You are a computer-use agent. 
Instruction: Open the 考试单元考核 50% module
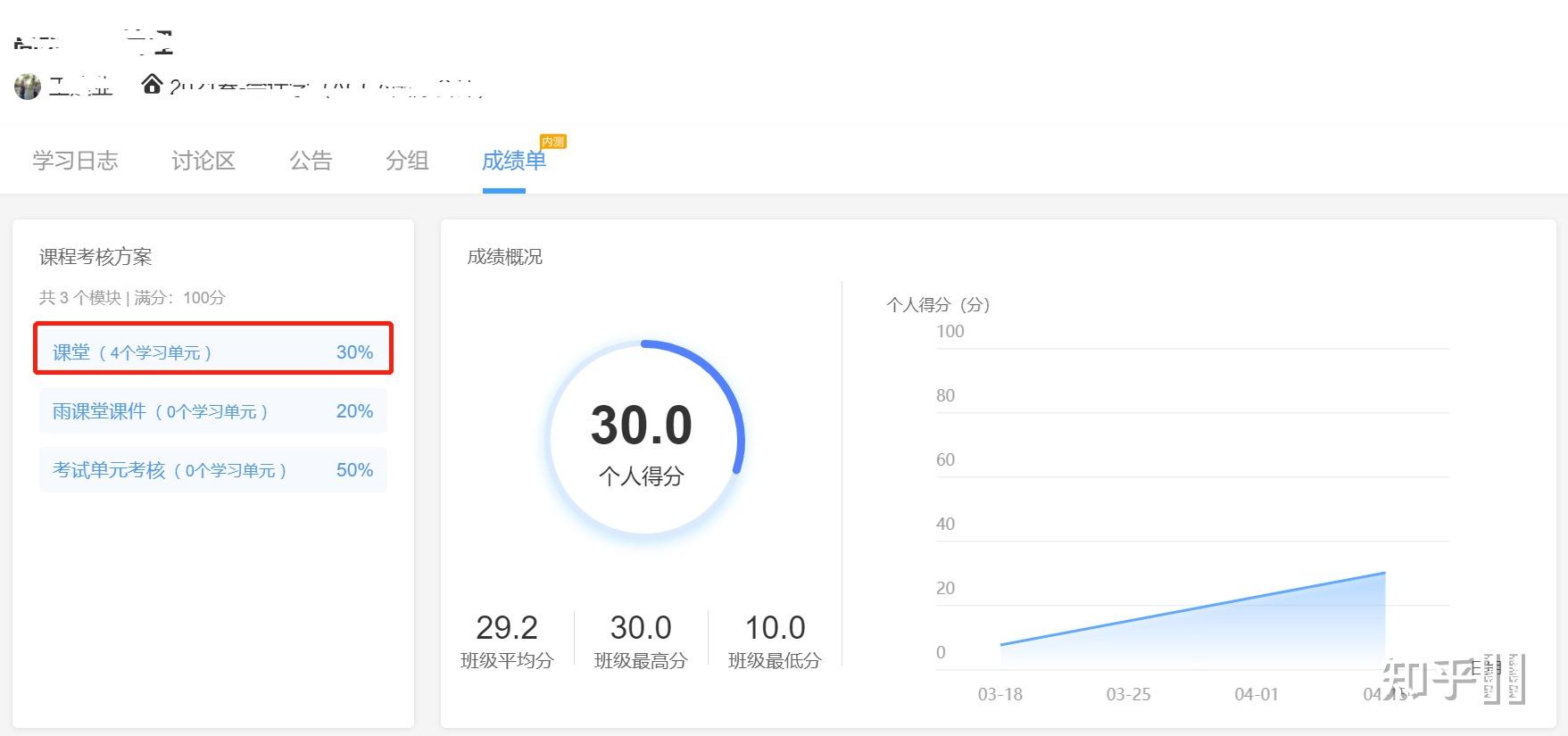[213, 469]
